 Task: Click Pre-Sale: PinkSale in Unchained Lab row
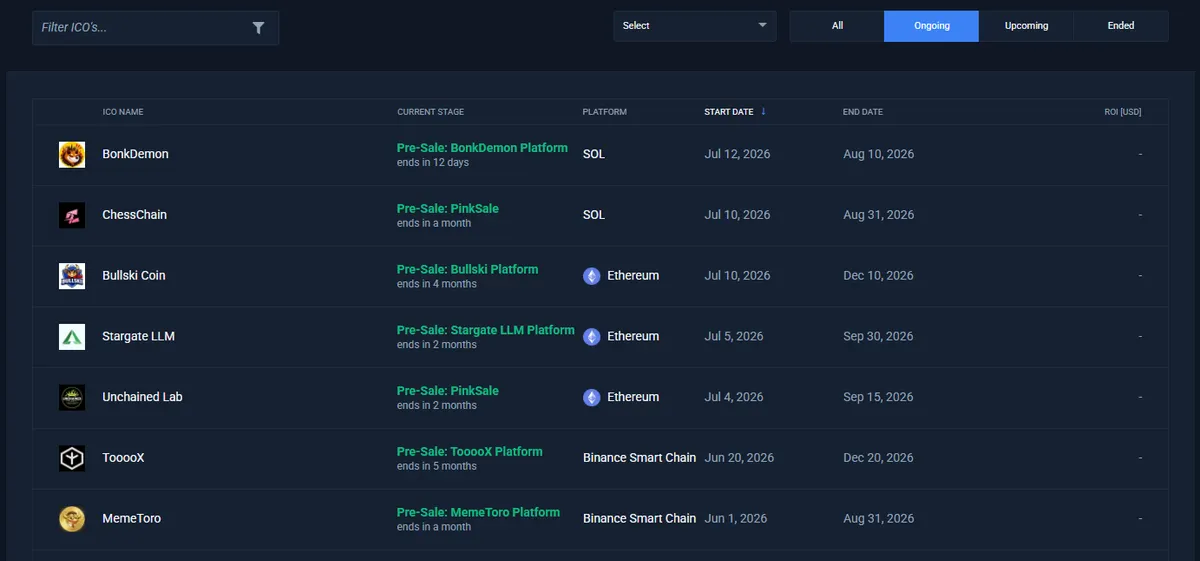[448, 391]
